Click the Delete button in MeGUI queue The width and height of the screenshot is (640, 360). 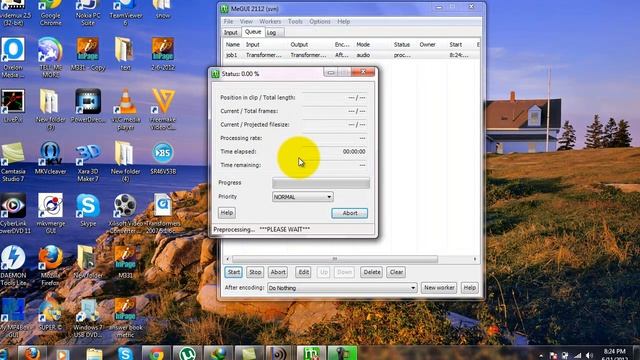(371, 272)
